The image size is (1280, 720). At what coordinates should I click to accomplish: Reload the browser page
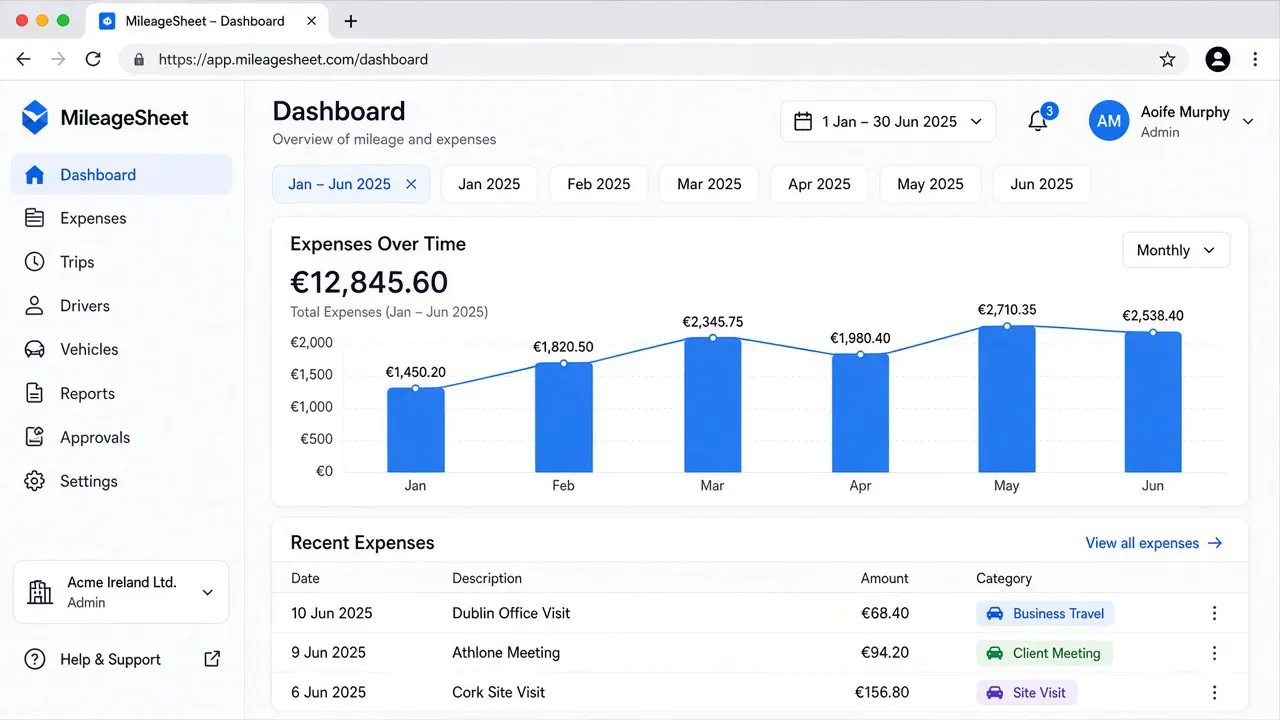point(93,59)
